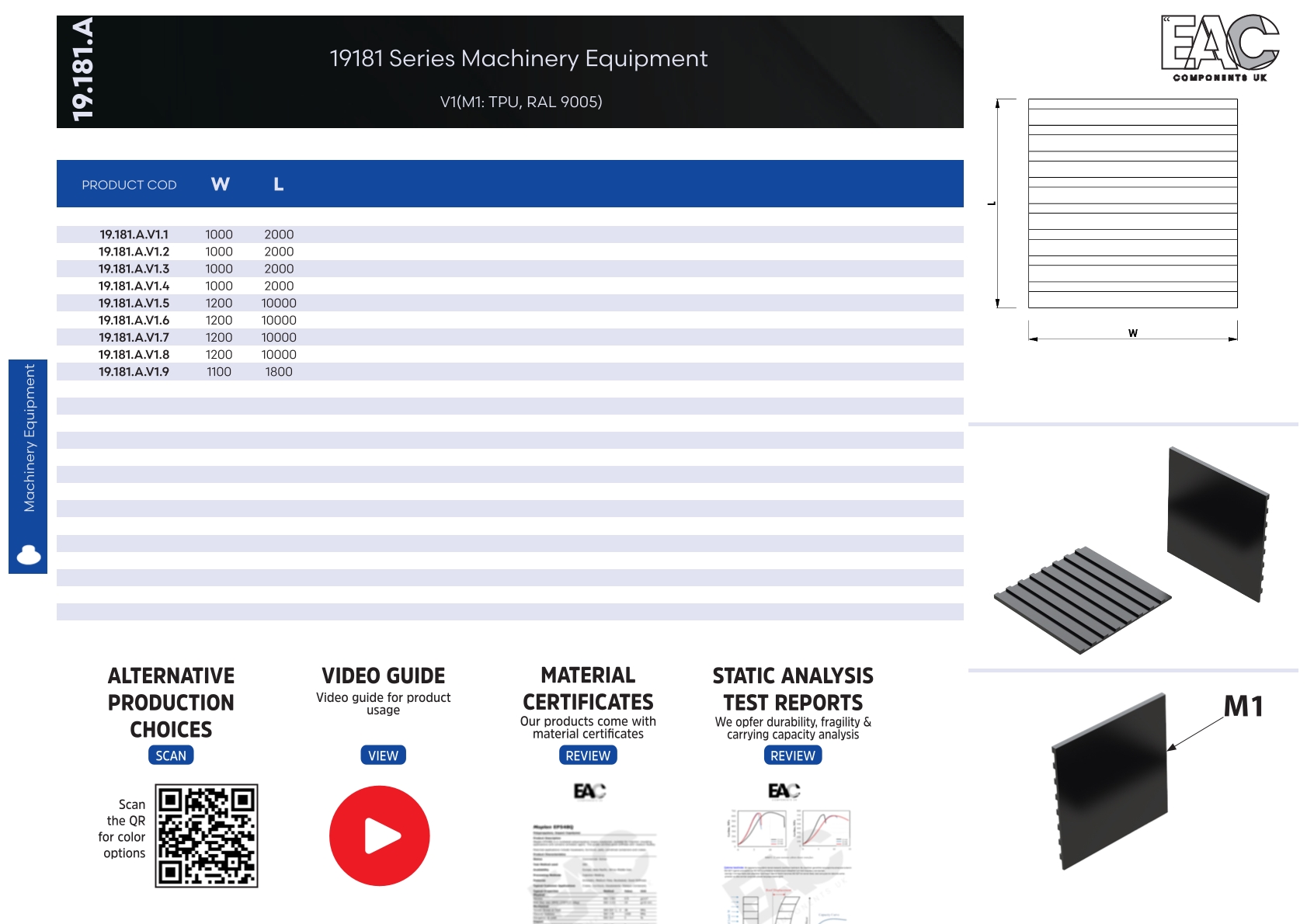Select product code 19.181.A.V1.1
This screenshot has height=924, width=1307.
point(134,234)
